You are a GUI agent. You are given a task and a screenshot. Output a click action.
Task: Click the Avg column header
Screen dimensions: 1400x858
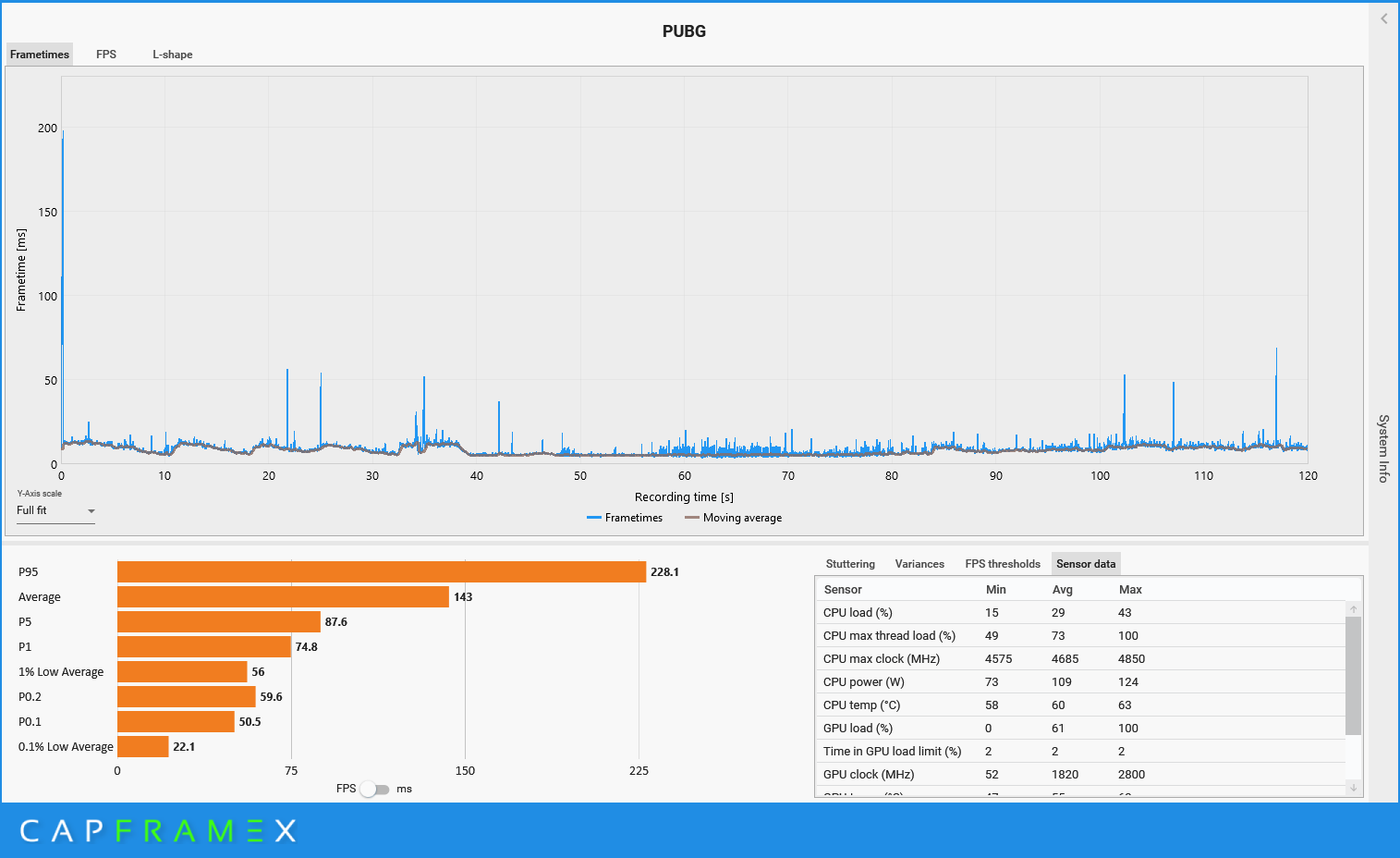[x=1063, y=590]
